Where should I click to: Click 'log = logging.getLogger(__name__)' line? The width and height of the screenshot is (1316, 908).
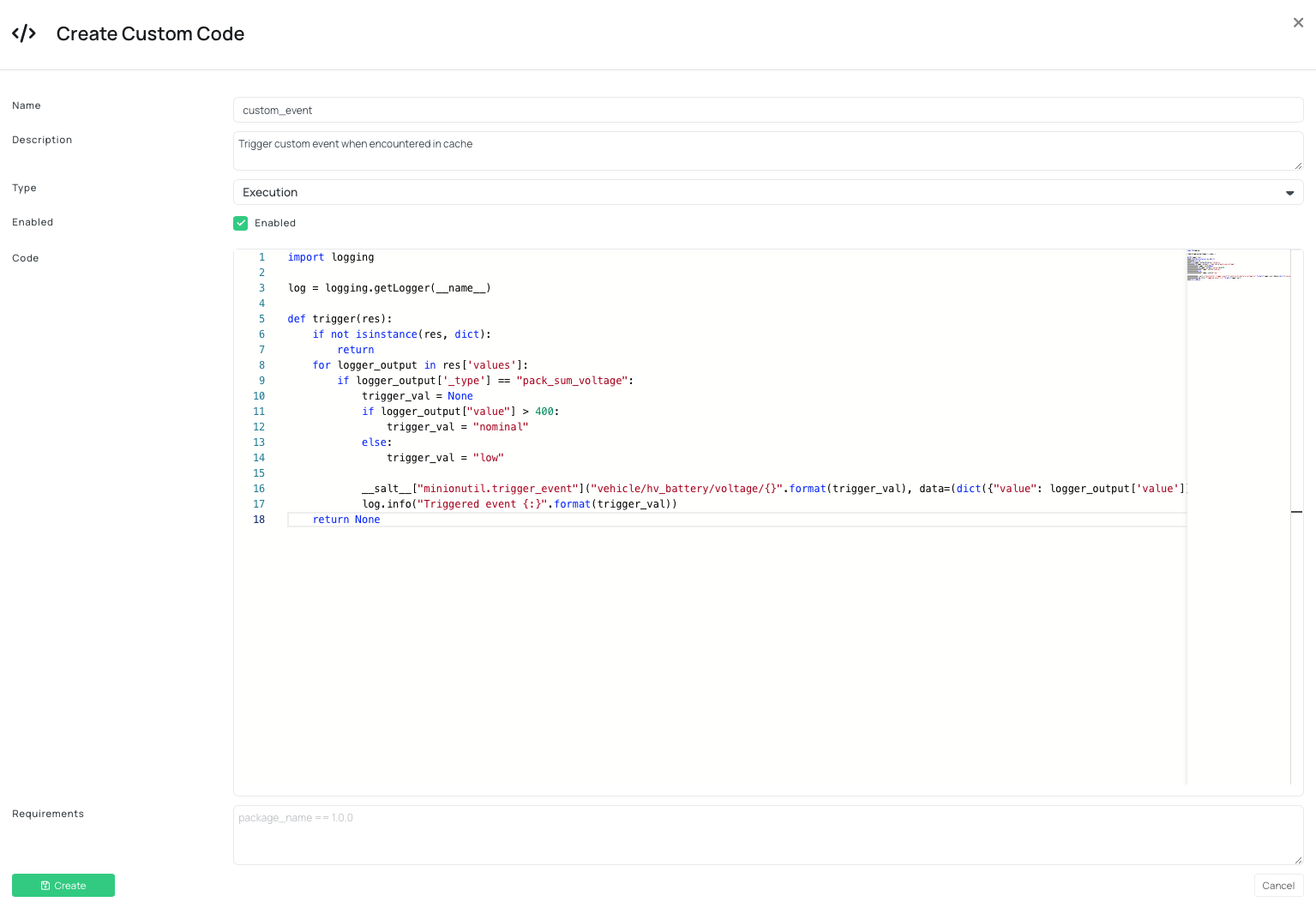pos(389,288)
